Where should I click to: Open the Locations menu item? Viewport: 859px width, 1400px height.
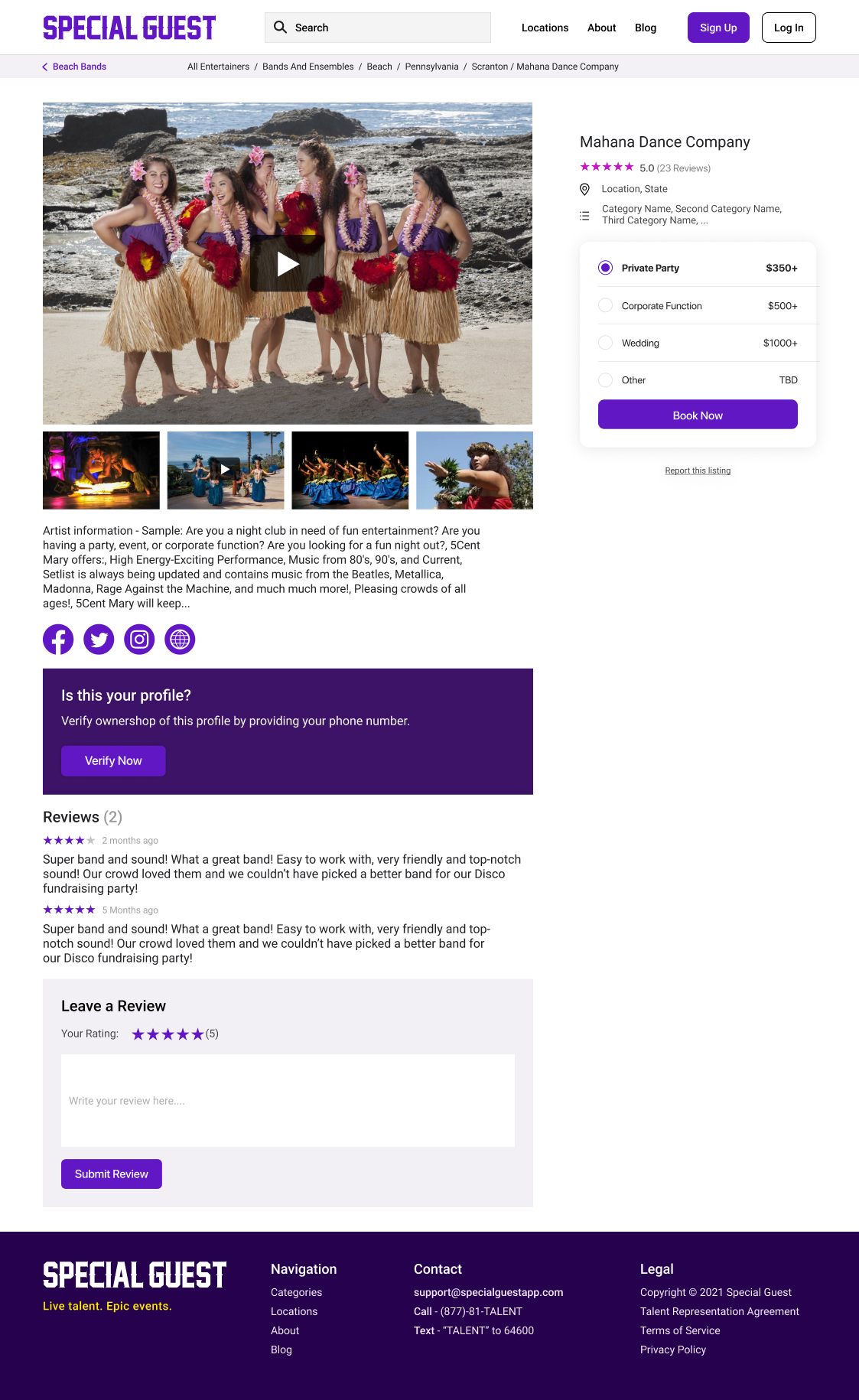(x=545, y=28)
